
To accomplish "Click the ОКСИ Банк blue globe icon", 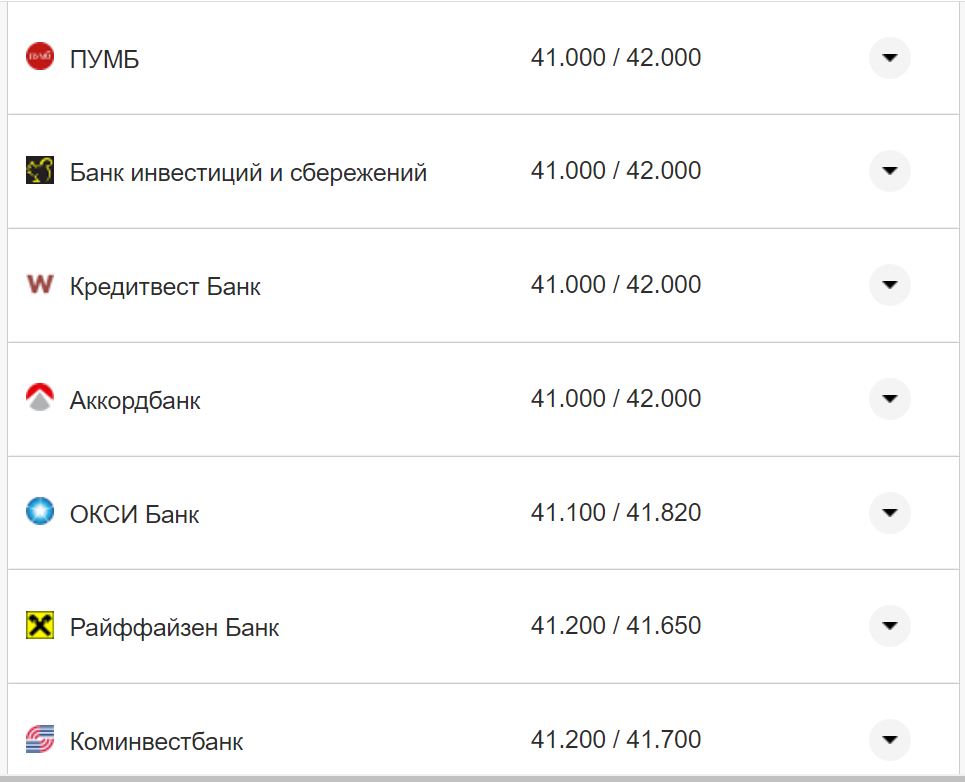I will point(38,513).
